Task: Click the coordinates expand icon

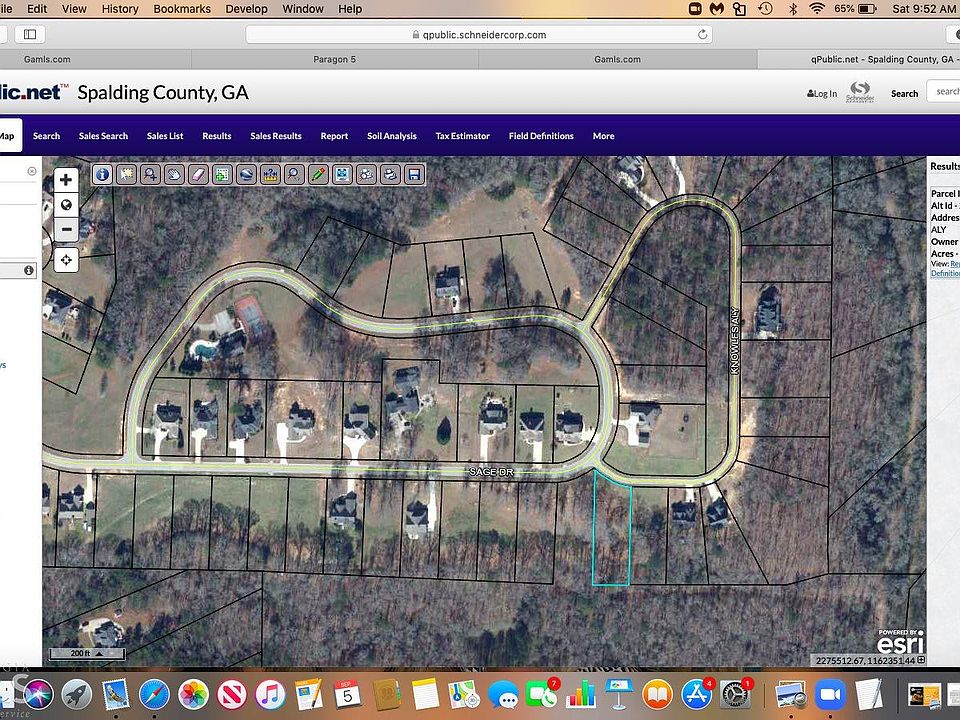Action: click(921, 660)
